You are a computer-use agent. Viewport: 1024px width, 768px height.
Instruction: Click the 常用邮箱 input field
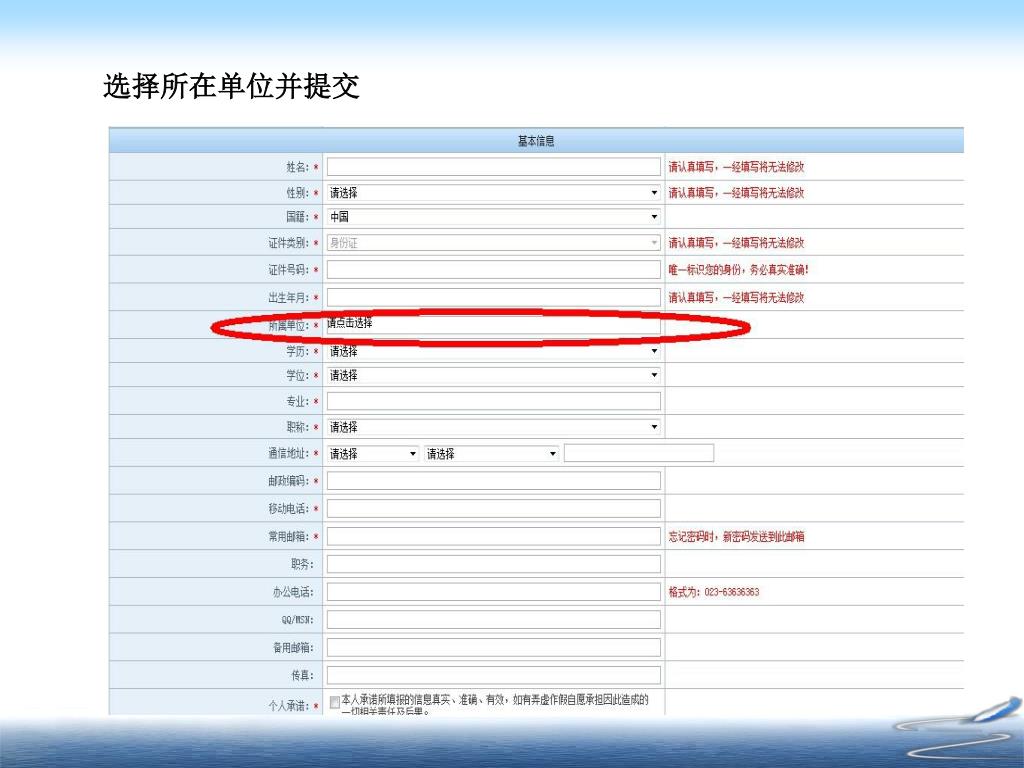[494, 536]
